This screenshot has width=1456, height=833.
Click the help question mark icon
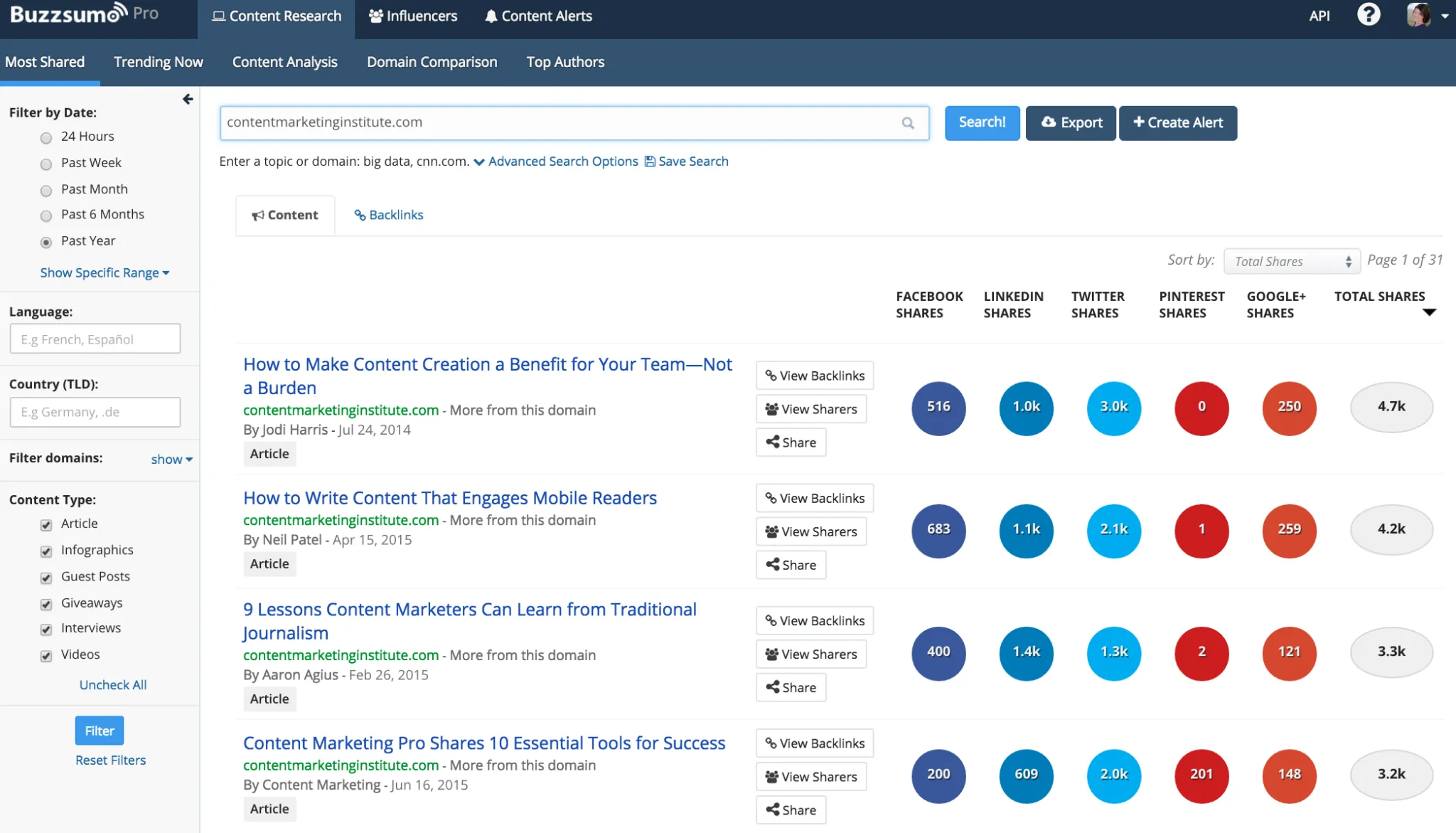(1368, 15)
